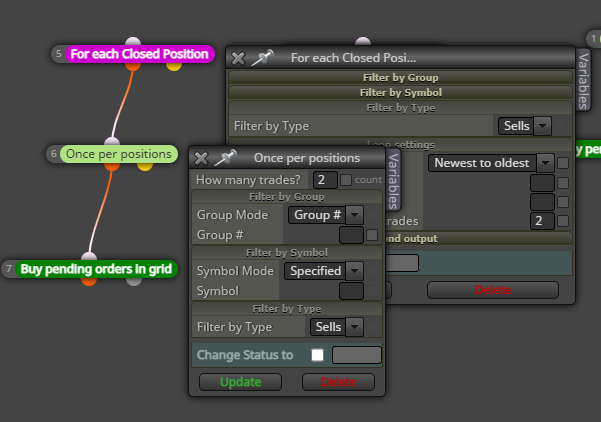Image resolution: width=601 pixels, height=422 pixels.
Task: Toggle checkbox next to Group # field
Action: [372, 235]
